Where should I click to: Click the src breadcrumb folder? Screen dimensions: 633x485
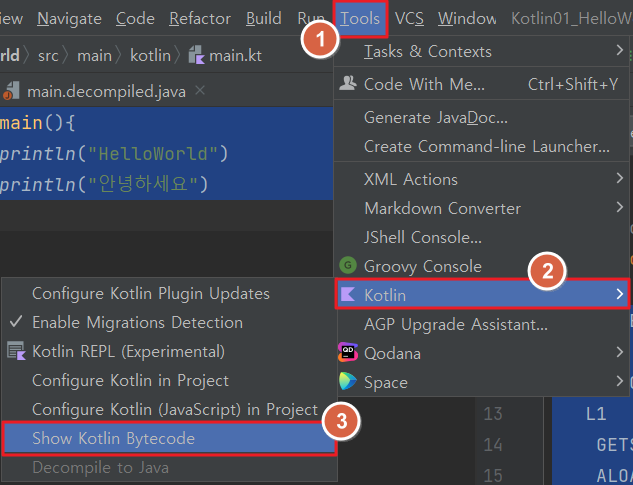coord(48,55)
